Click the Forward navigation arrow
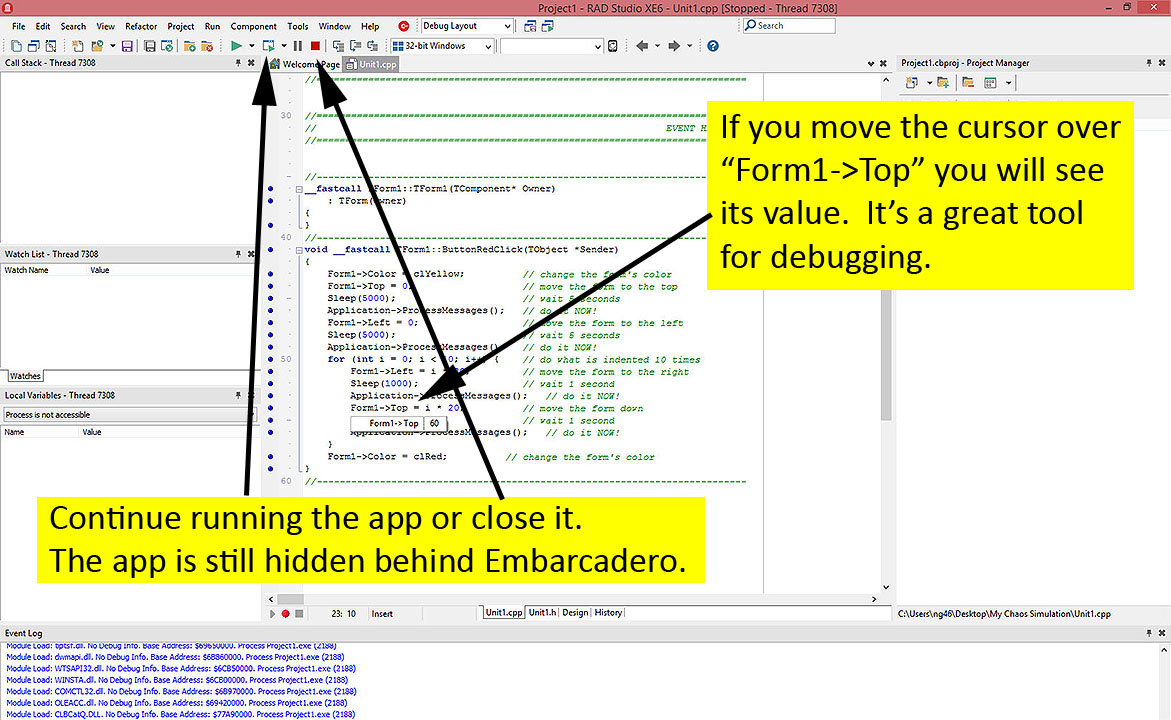1171x720 pixels. point(674,46)
